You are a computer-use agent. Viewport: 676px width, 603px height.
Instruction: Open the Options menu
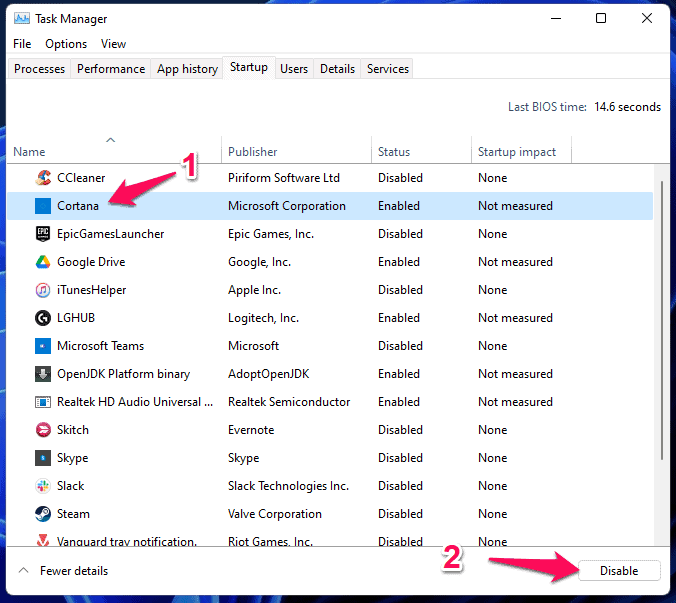pyautogui.click(x=66, y=44)
